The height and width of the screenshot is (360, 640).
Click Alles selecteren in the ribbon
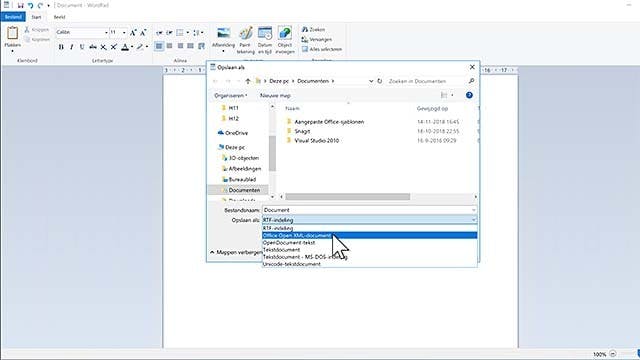coord(322,49)
